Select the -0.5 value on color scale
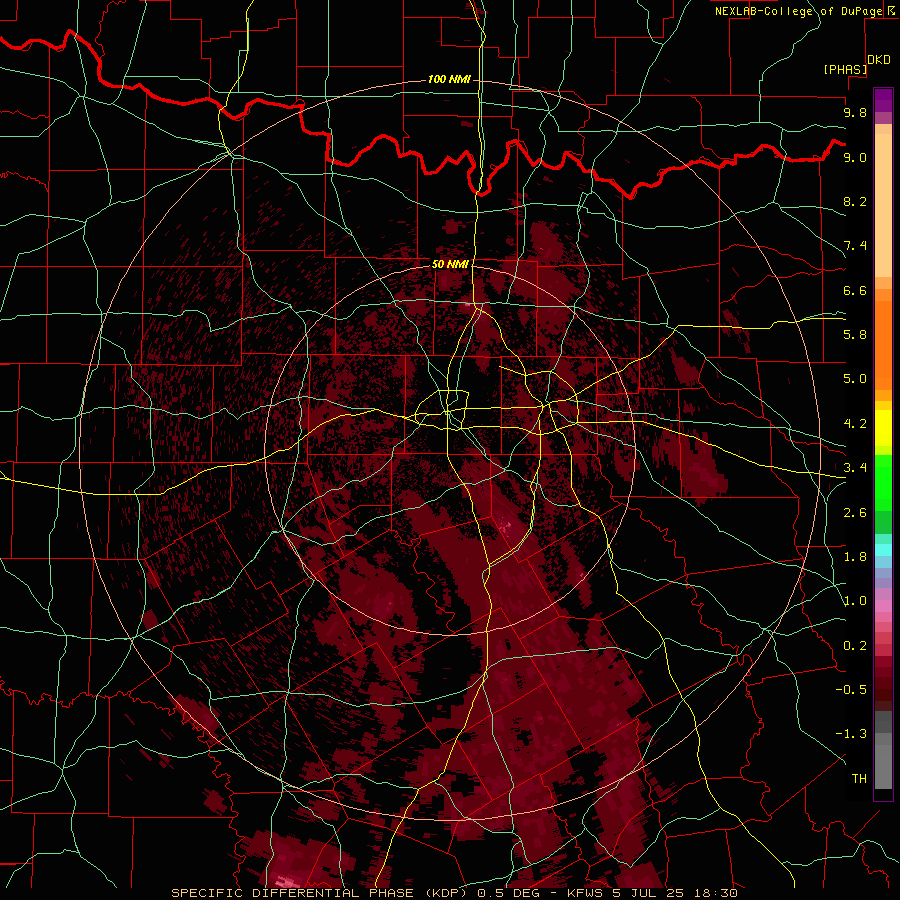Screen dimensions: 900x900 (x=851, y=690)
